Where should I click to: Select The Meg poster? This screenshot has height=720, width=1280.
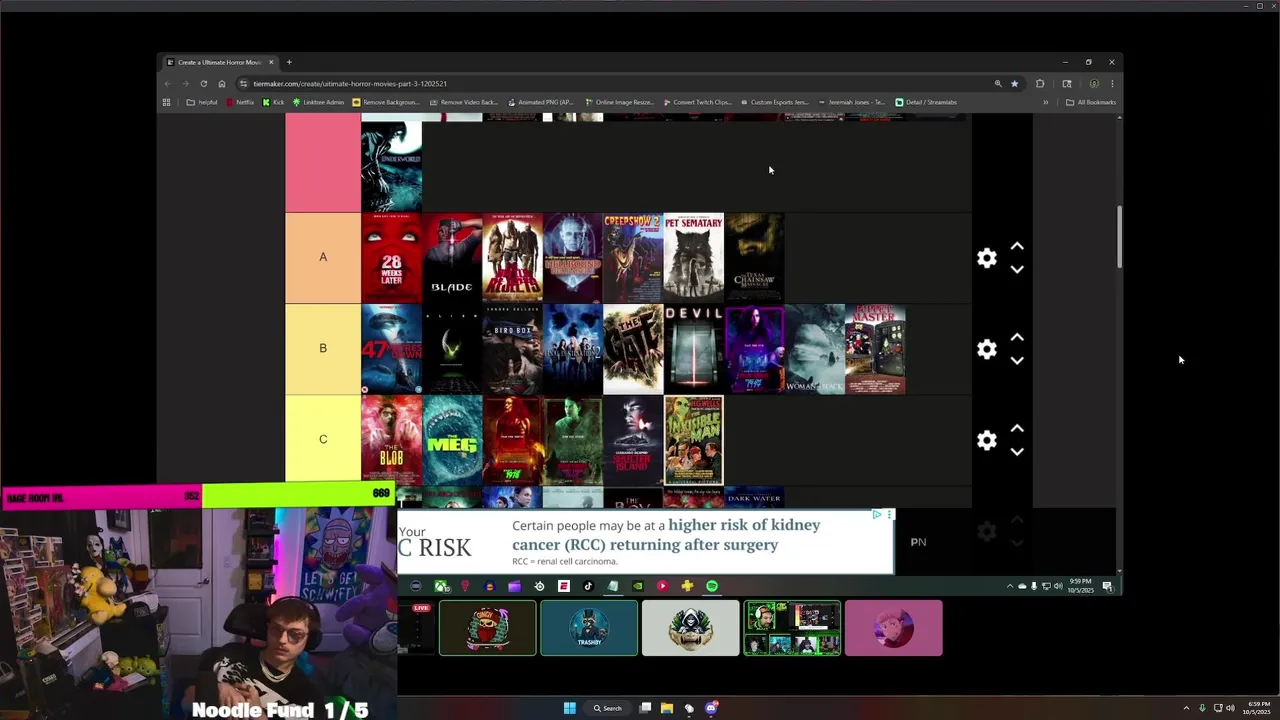[x=452, y=440]
